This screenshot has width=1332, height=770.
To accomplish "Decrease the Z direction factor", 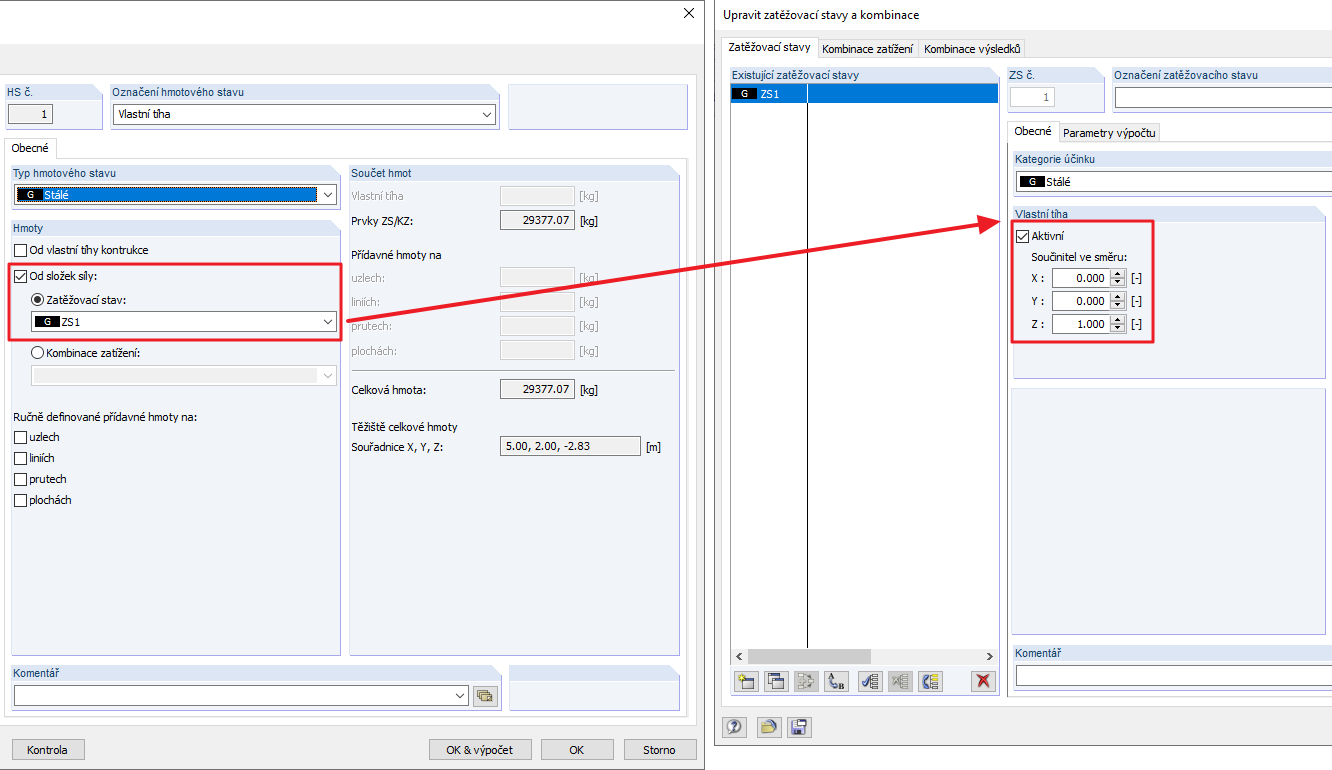I will tap(1118, 328).
